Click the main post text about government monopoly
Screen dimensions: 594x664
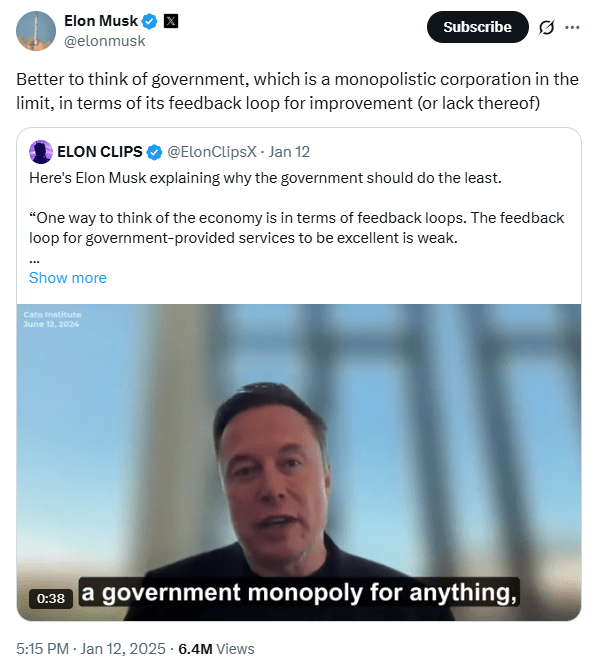point(297,91)
